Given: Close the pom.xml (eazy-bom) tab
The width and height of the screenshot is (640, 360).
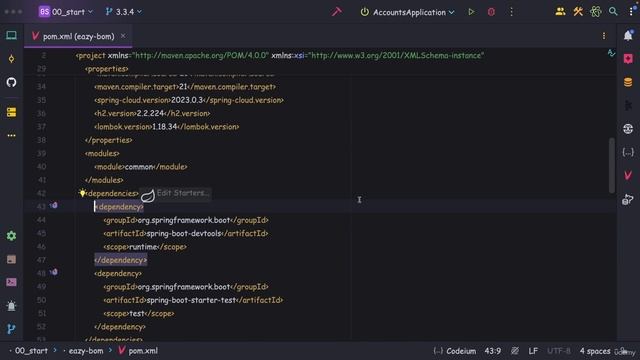Looking at the screenshot, I should [x=123, y=36].
